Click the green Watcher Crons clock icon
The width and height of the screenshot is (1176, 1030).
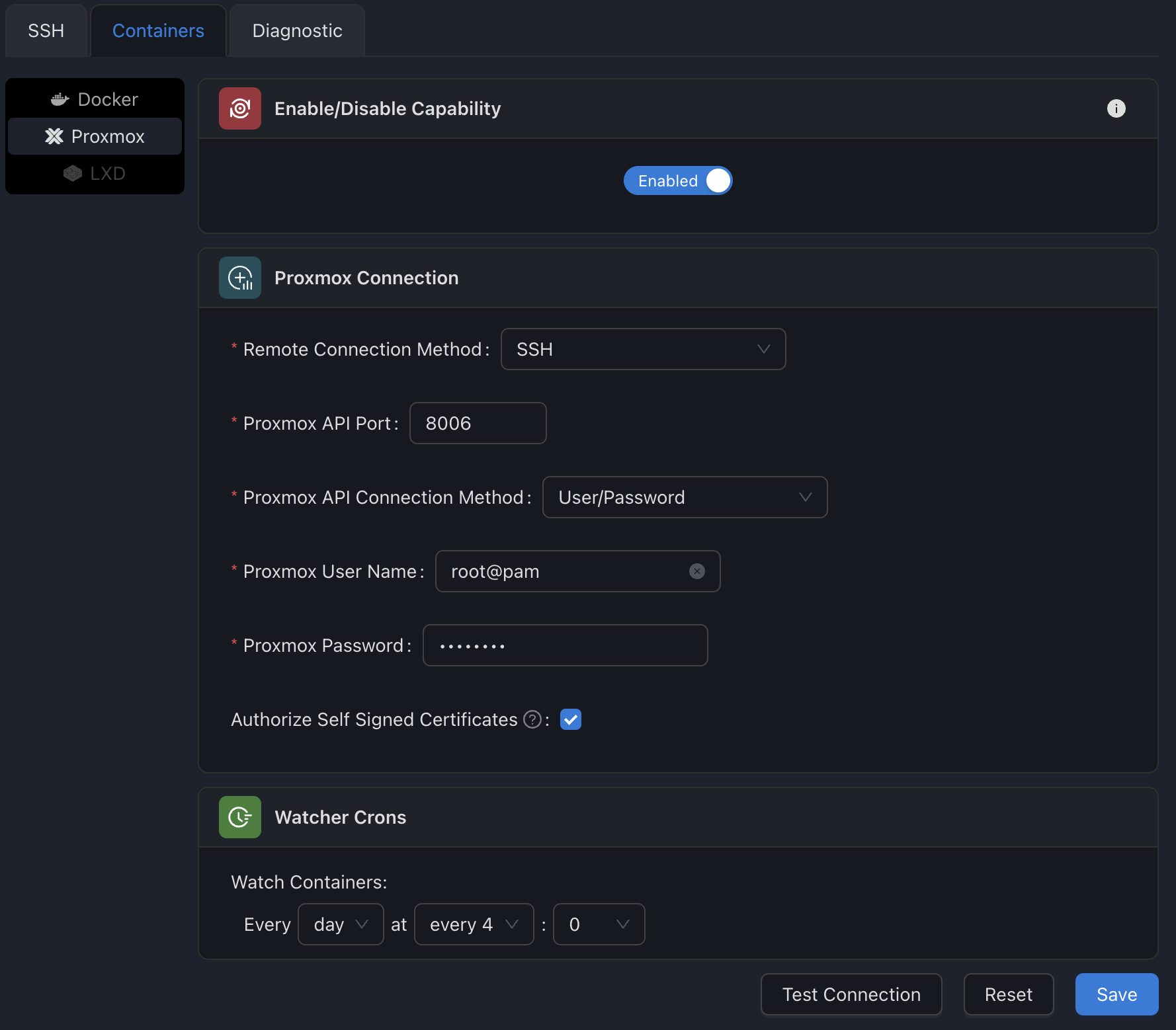click(240, 817)
